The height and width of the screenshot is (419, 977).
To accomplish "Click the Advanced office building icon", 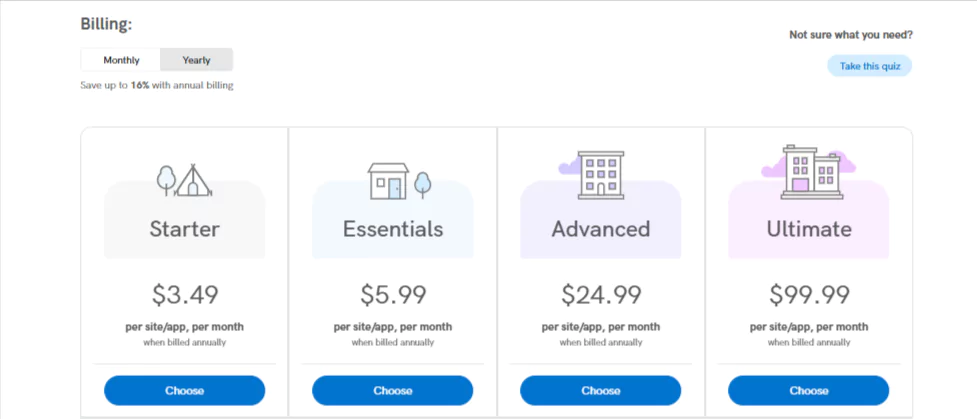I will click(x=592, y=175).
